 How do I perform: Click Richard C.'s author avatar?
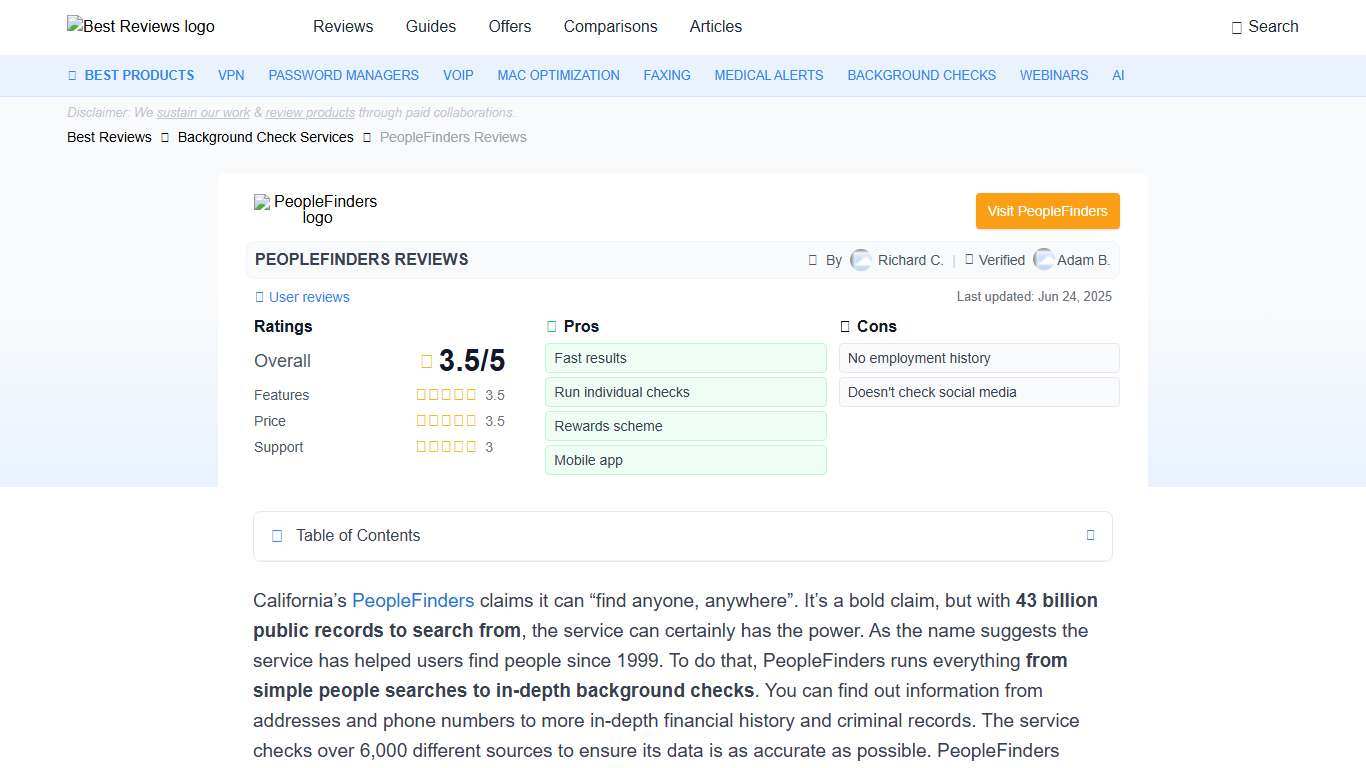(x=860, y=260)
